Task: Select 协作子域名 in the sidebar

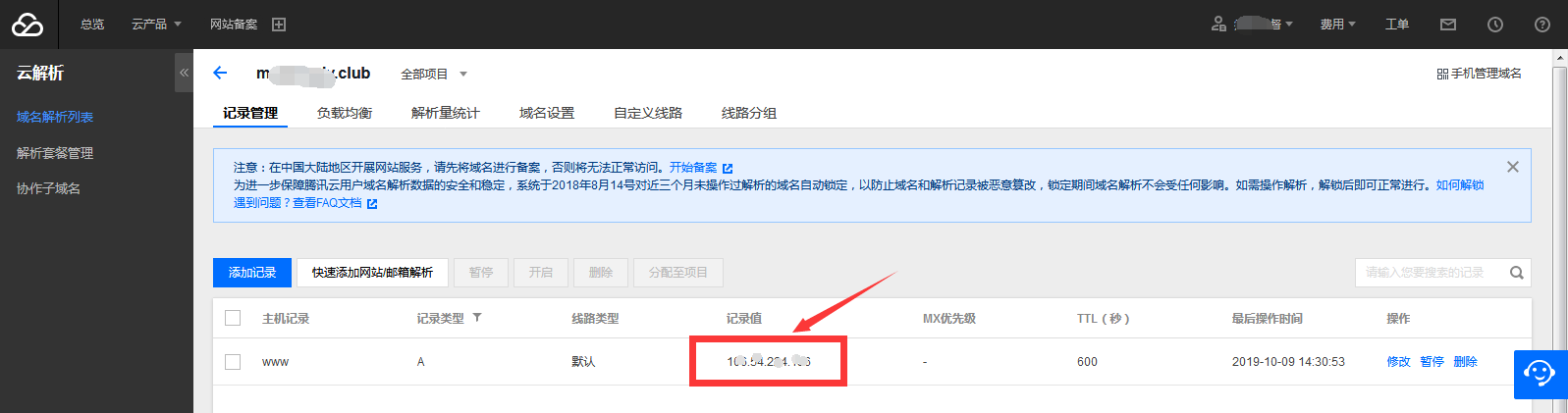Action: pyautogui.click(x=48, y=188)
